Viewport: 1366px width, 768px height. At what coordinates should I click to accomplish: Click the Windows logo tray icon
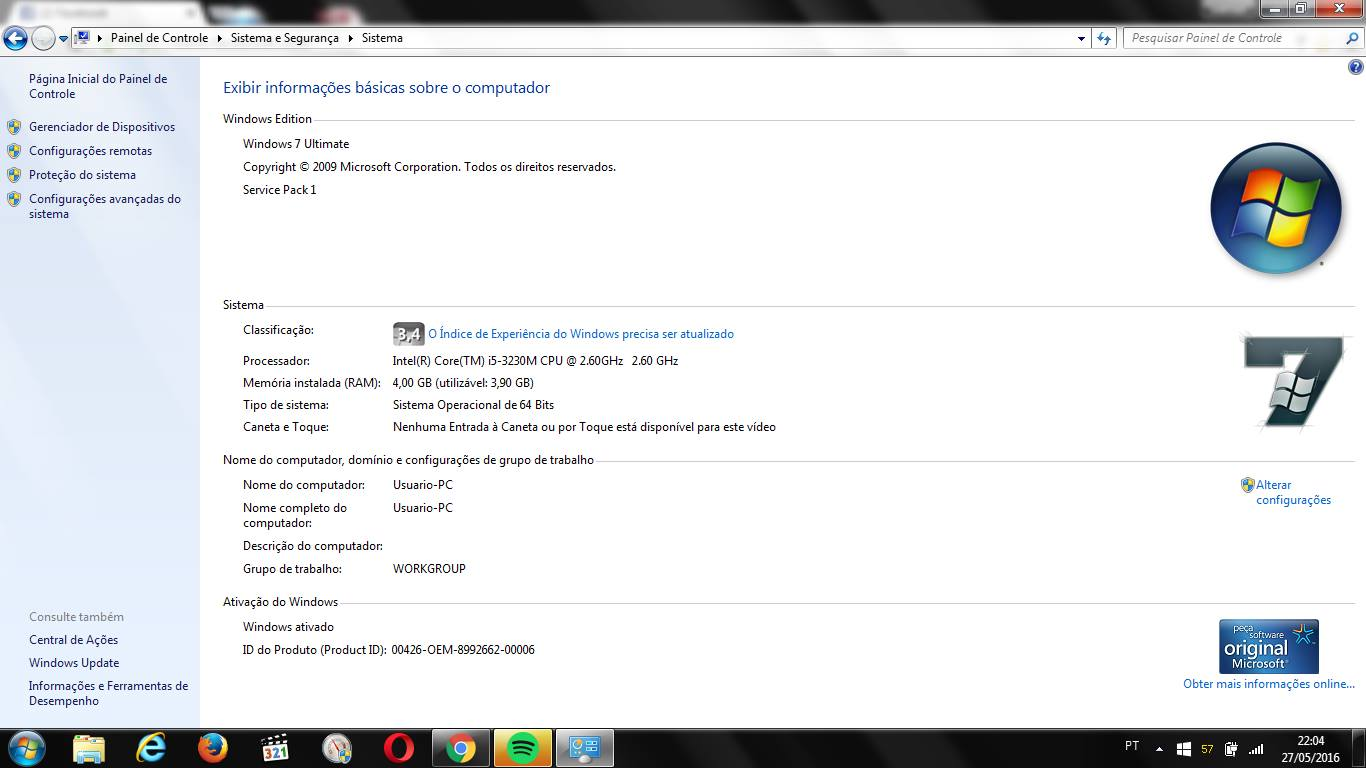(1184, 748)
